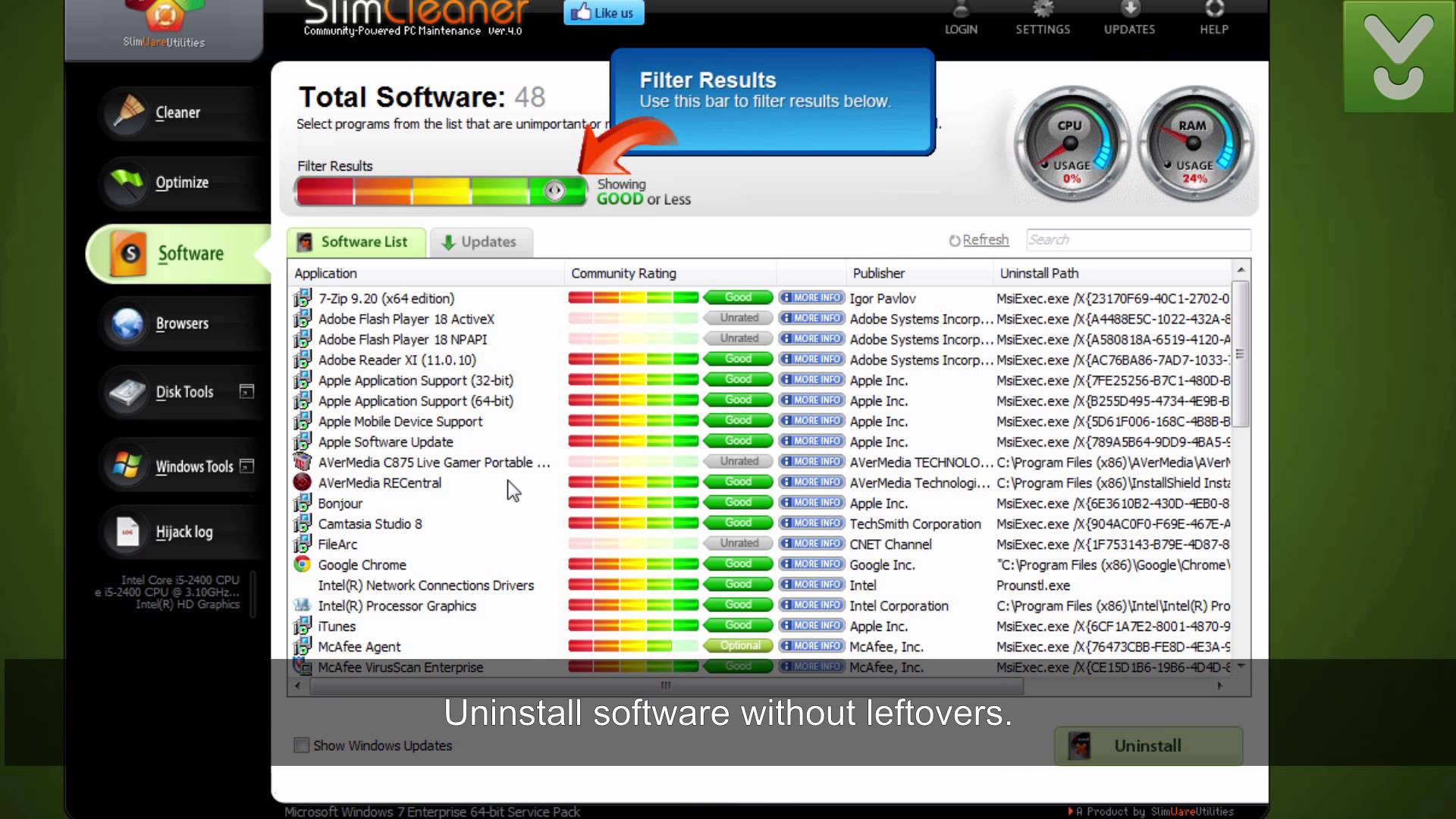Click the yellow segment of filter bar
Image resolution: width=1456 pixels, height=819 pixels.
coord(441,191)
